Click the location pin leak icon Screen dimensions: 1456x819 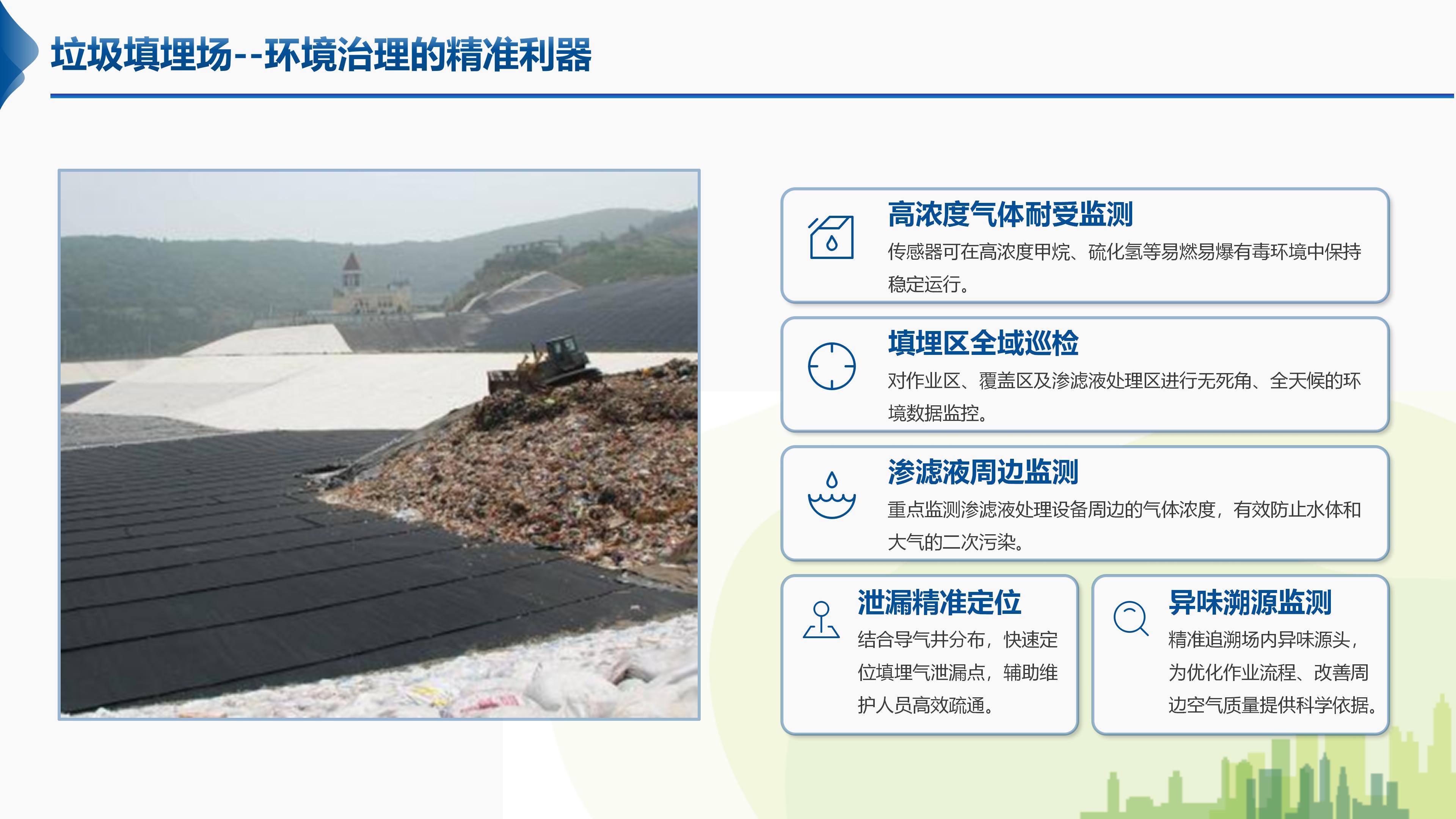pyautogui.click(x=821, y=620)
